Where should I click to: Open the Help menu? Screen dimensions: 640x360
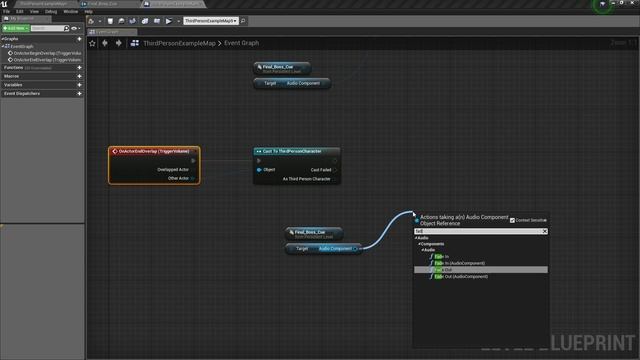point(88,11)
